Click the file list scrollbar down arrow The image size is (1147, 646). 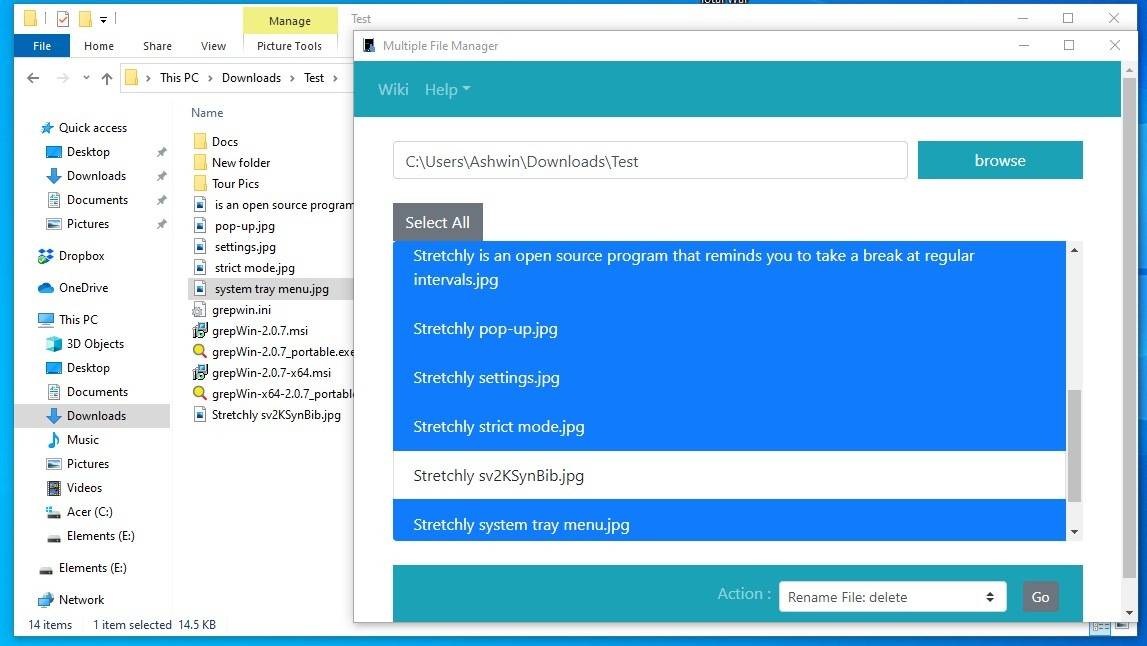(x=1074, y=532)
